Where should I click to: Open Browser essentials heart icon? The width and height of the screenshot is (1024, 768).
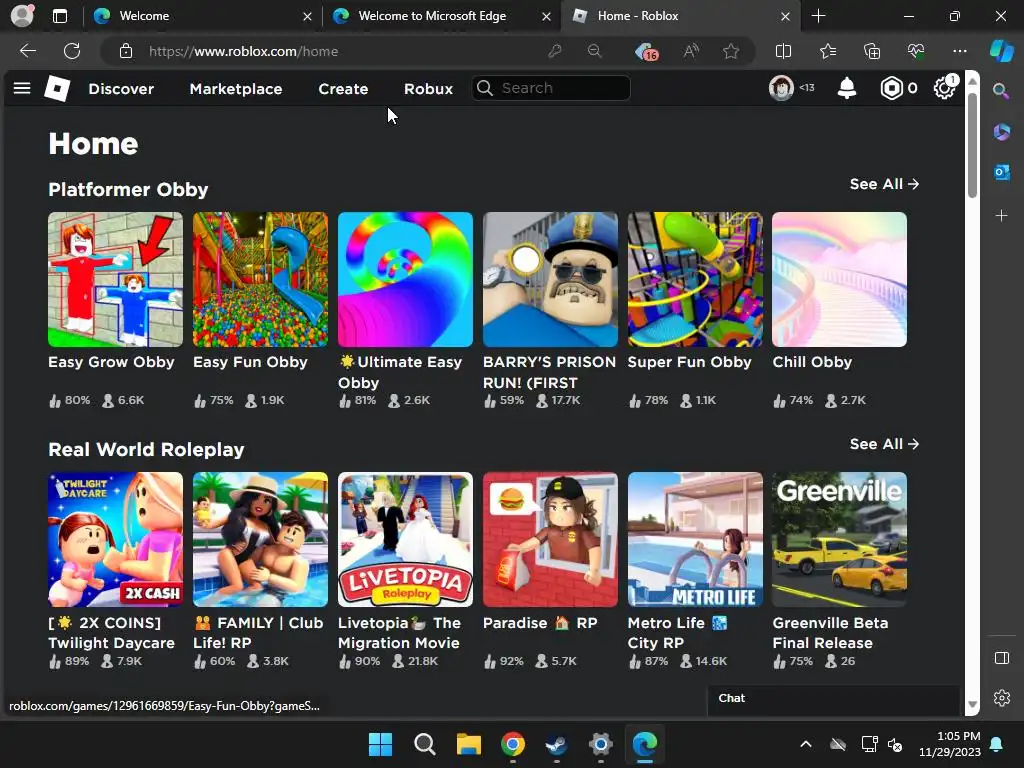point(916,51)
